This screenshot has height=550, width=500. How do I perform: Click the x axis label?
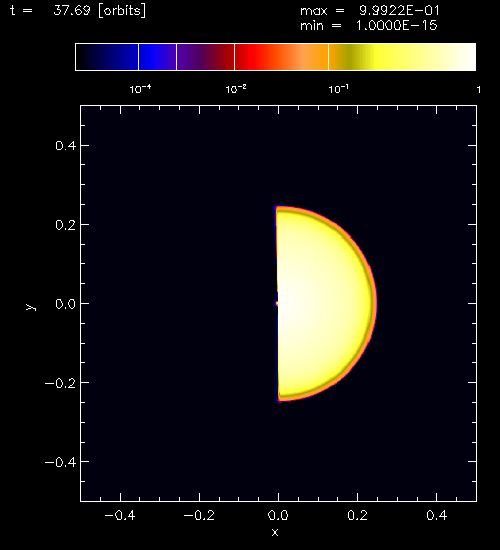tap(275, 532)
